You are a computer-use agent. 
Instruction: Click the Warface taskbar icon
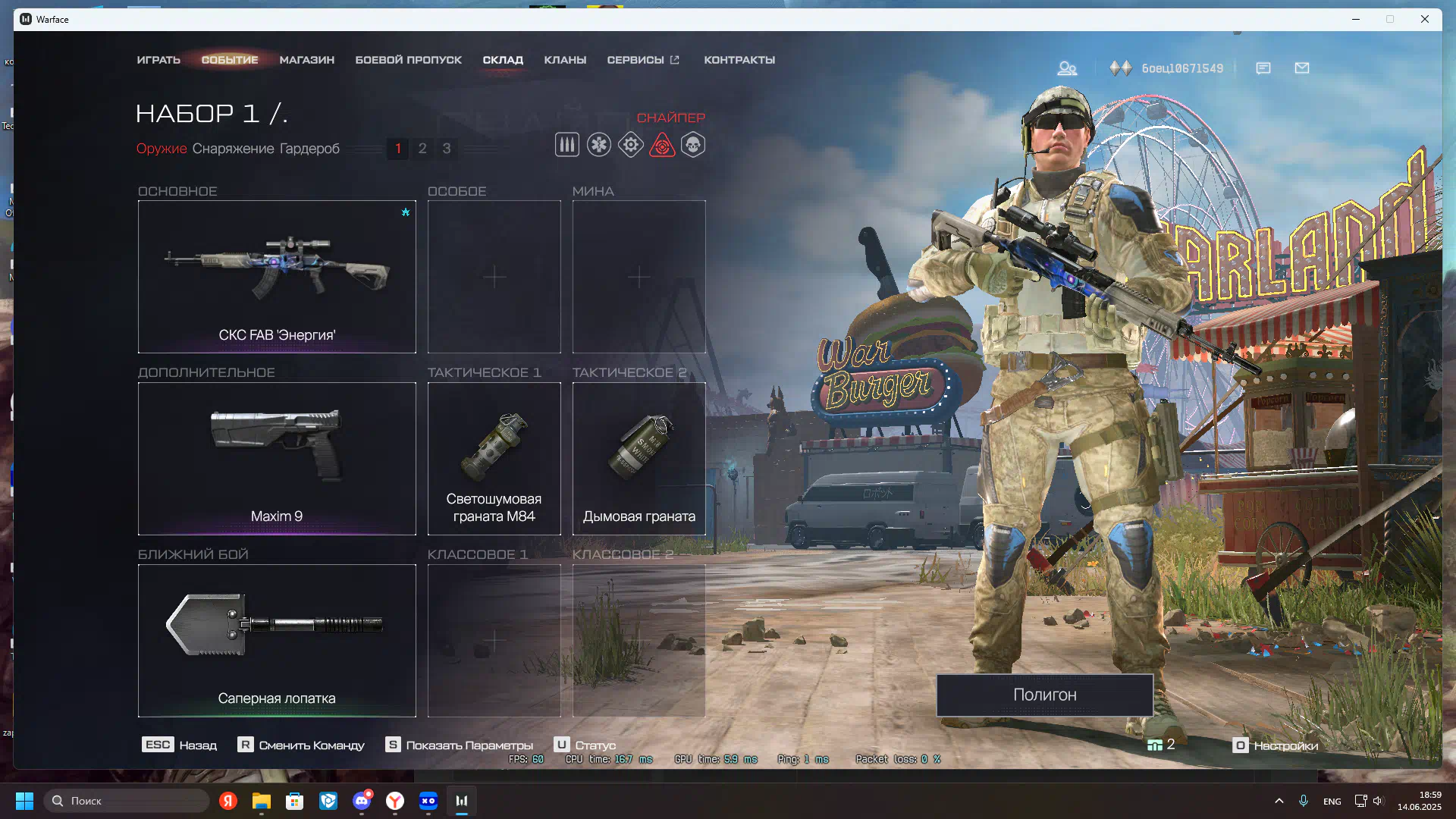(x=462, y=801)
